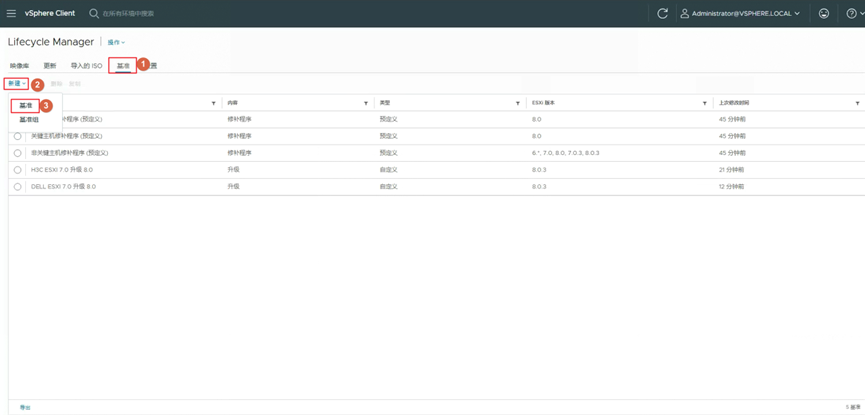The image size is (865, 415).
Task: Sort by the 类型 column header
Action: click(x=385, y=103)
